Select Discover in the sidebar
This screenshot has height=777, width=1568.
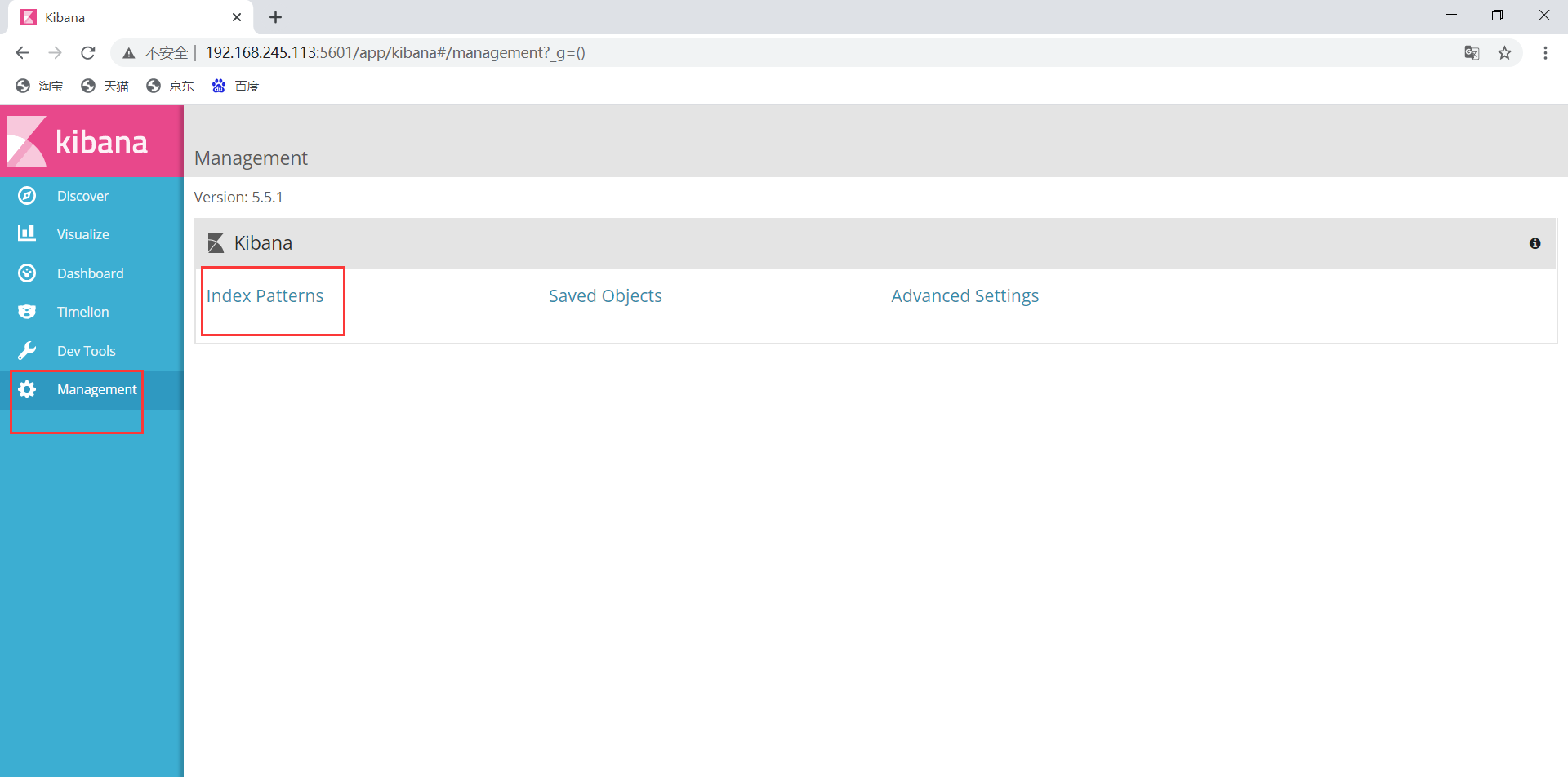[x=91, y=196]
